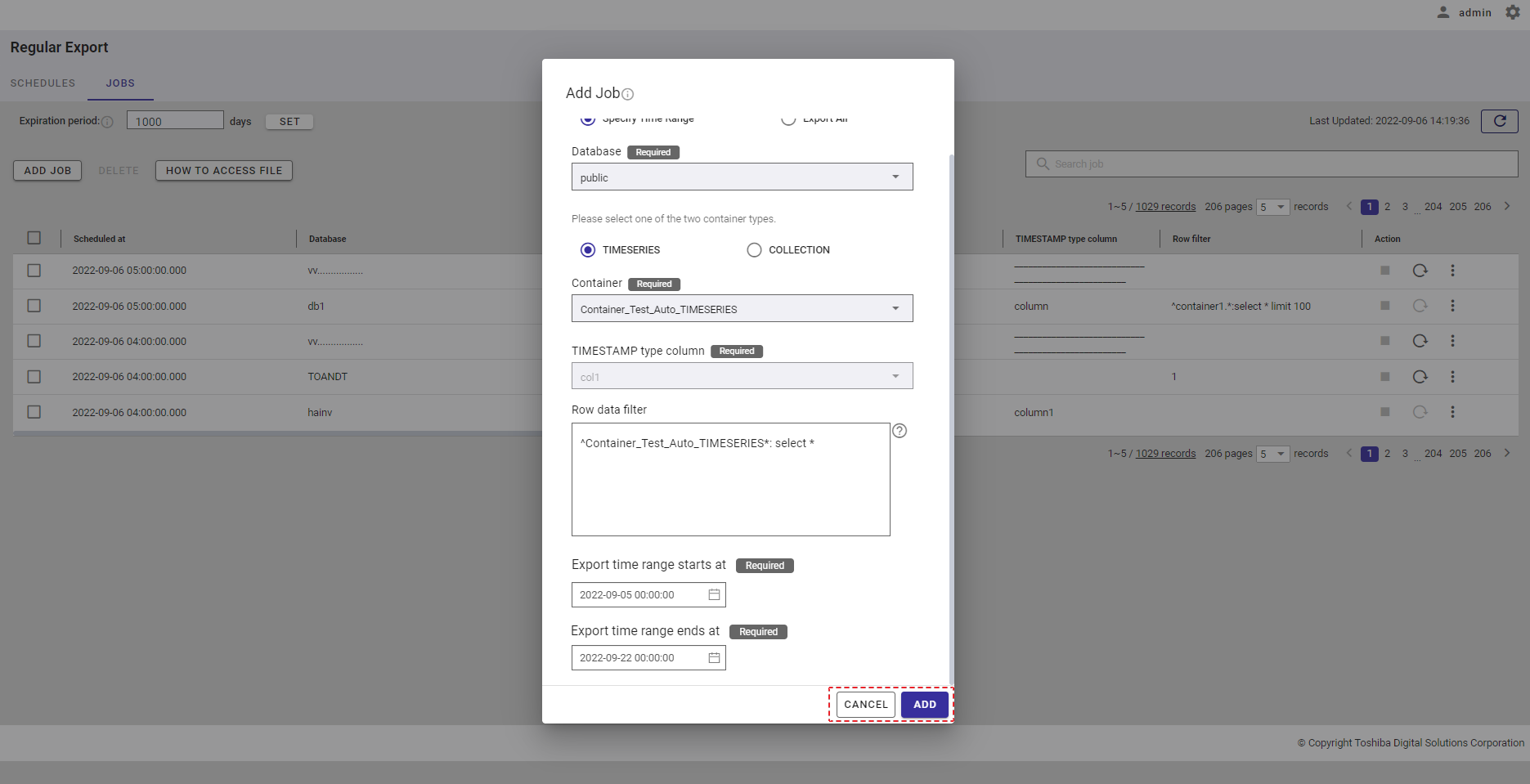
Task: Expand the Database dropdown
Action: [x=895, y=177]
